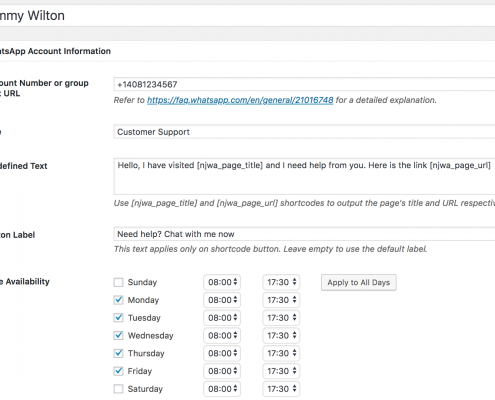
Task: Click the predefined text message textarea
Action: point(304,176)
